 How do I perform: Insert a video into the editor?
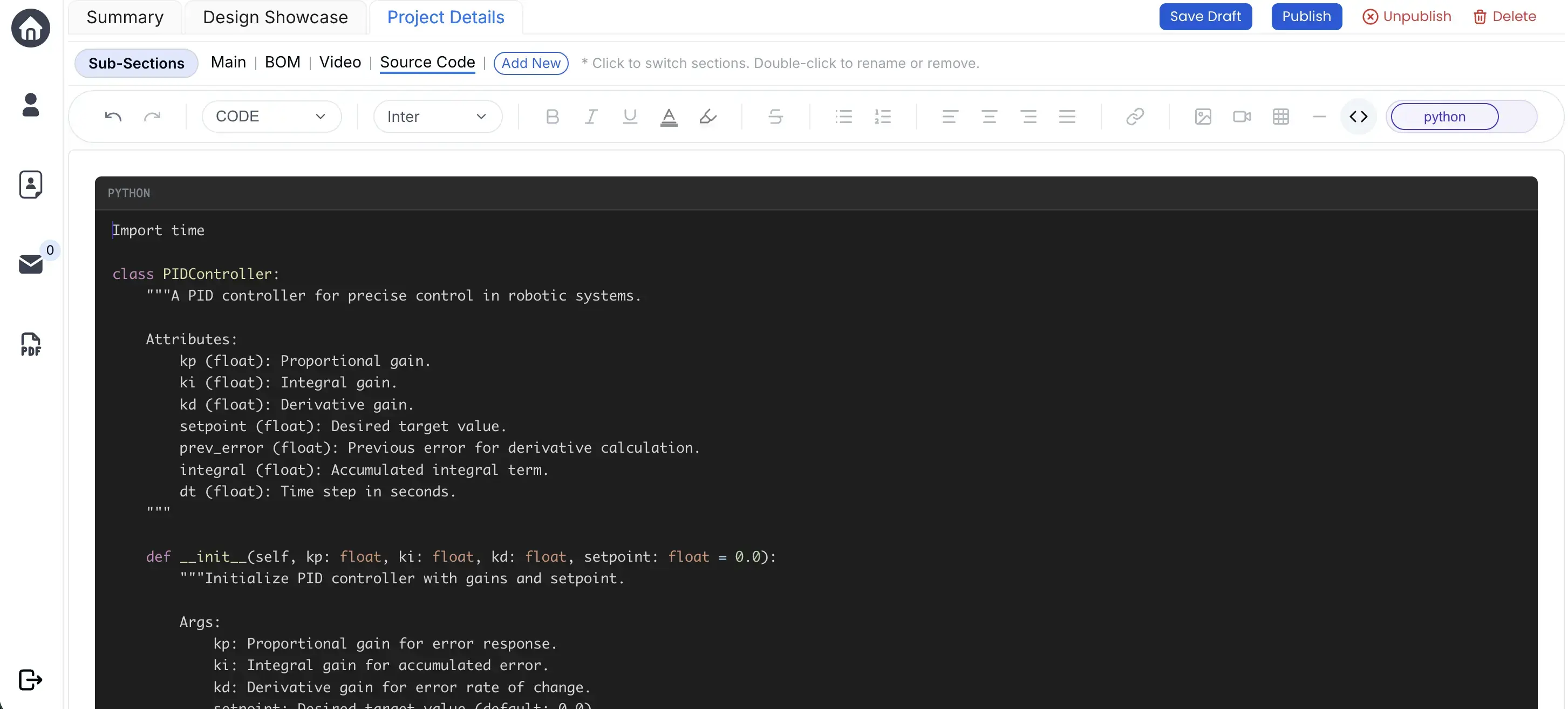click(1242, 116)
